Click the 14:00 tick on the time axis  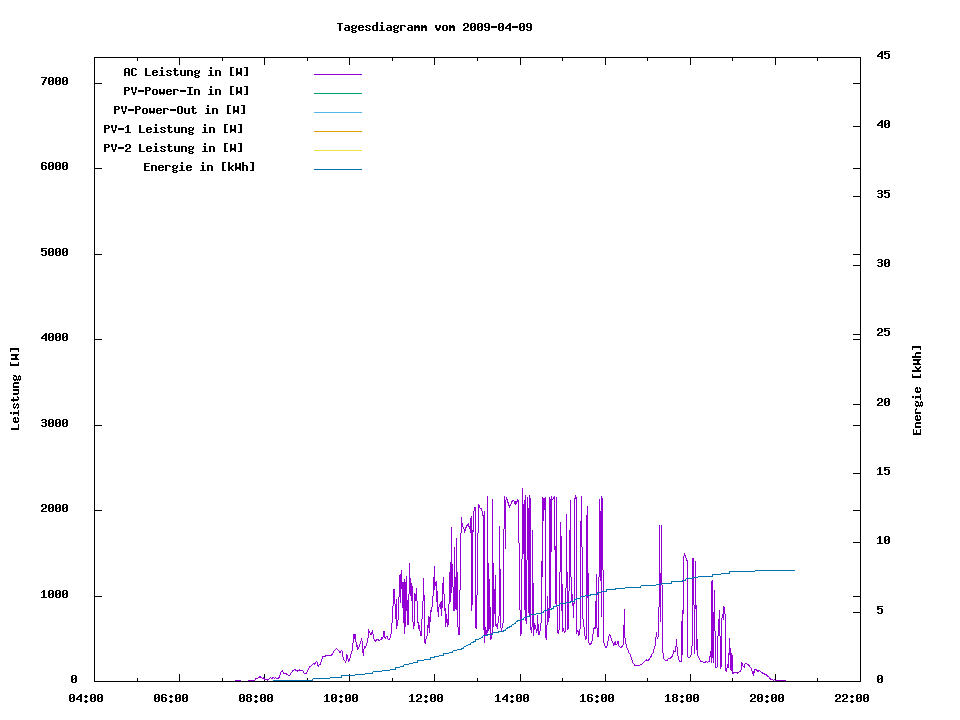[x=512, y=699]
